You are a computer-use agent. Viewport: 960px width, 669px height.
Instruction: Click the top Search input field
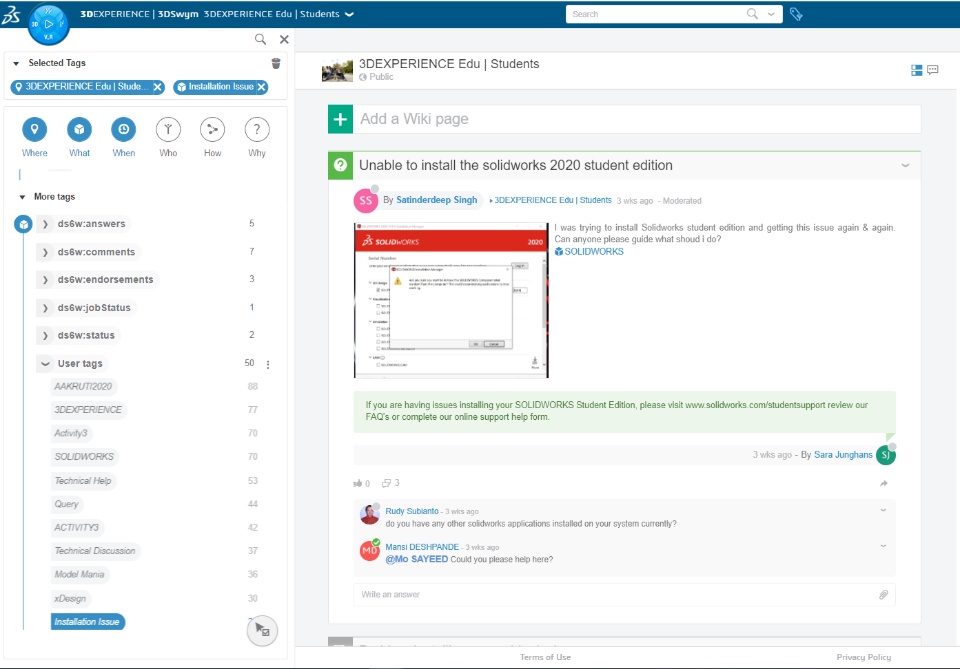pyautogui.click(x=655, y=14)
